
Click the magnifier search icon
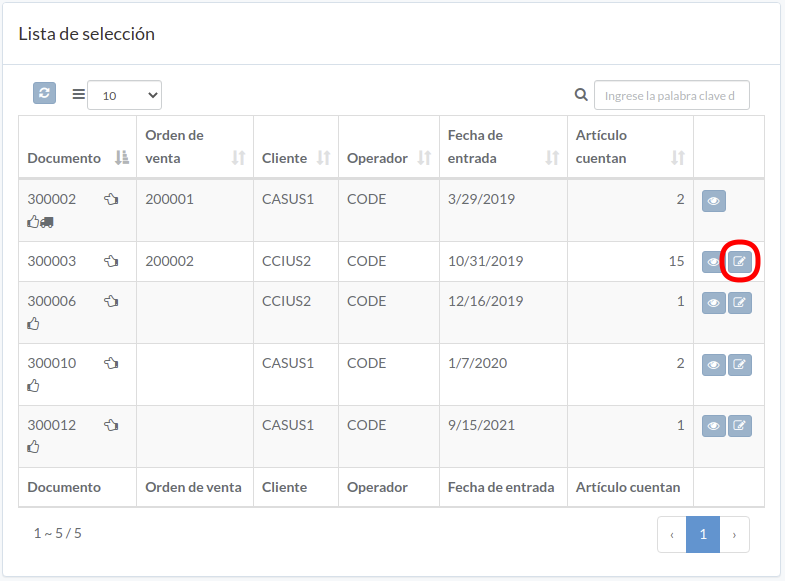581,95
